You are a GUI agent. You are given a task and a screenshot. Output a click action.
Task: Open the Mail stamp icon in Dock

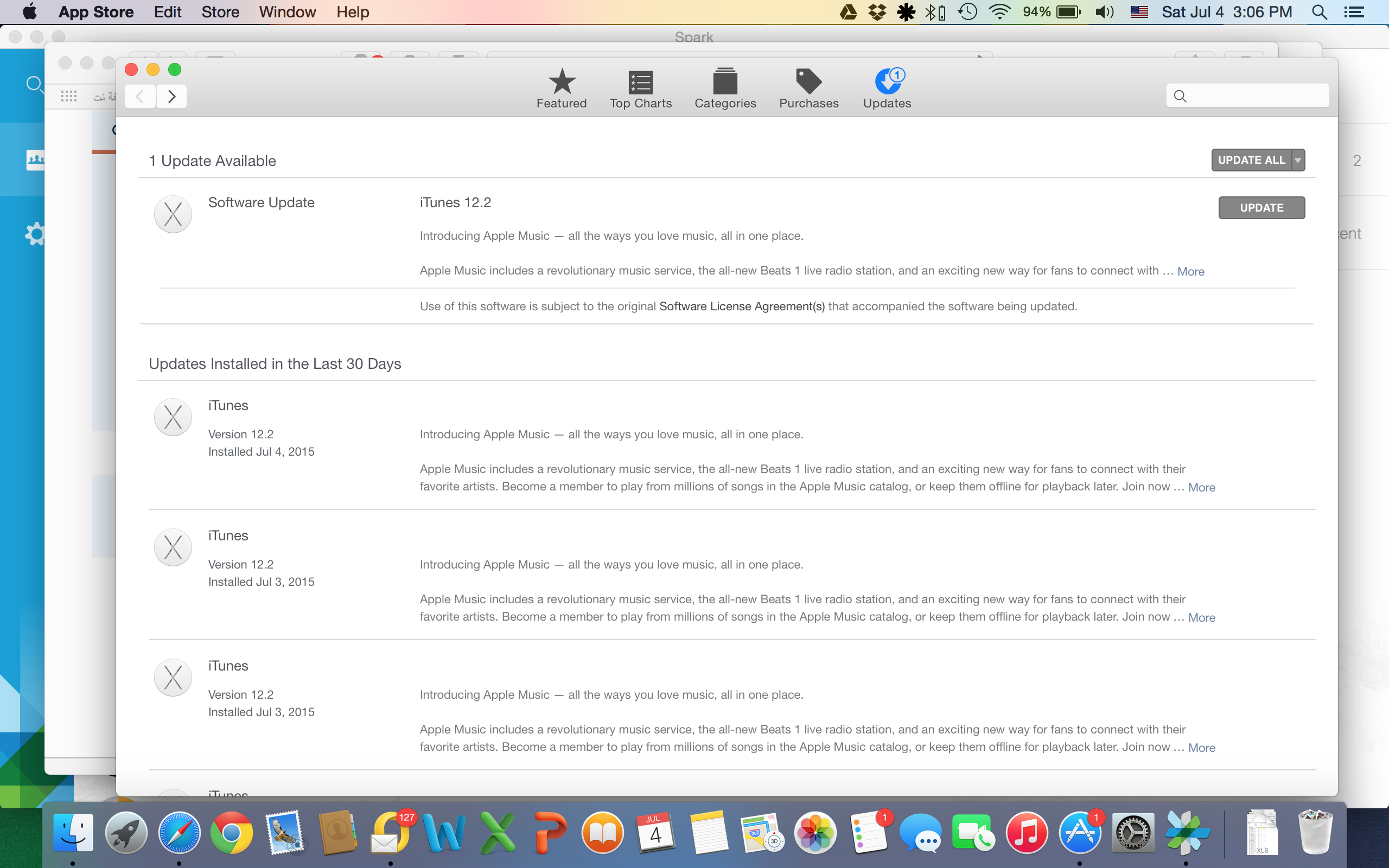coord(285,832)
